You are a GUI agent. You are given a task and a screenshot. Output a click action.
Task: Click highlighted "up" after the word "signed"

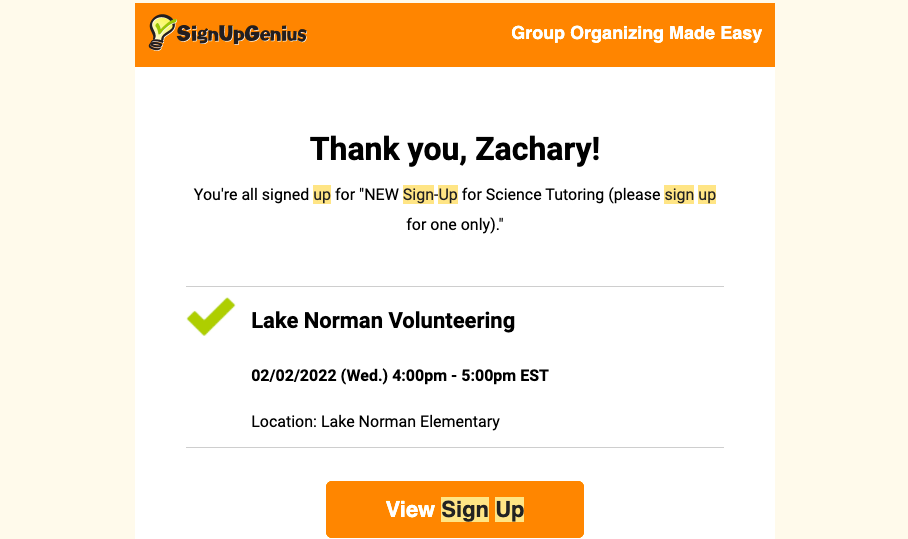click(322, 195)
